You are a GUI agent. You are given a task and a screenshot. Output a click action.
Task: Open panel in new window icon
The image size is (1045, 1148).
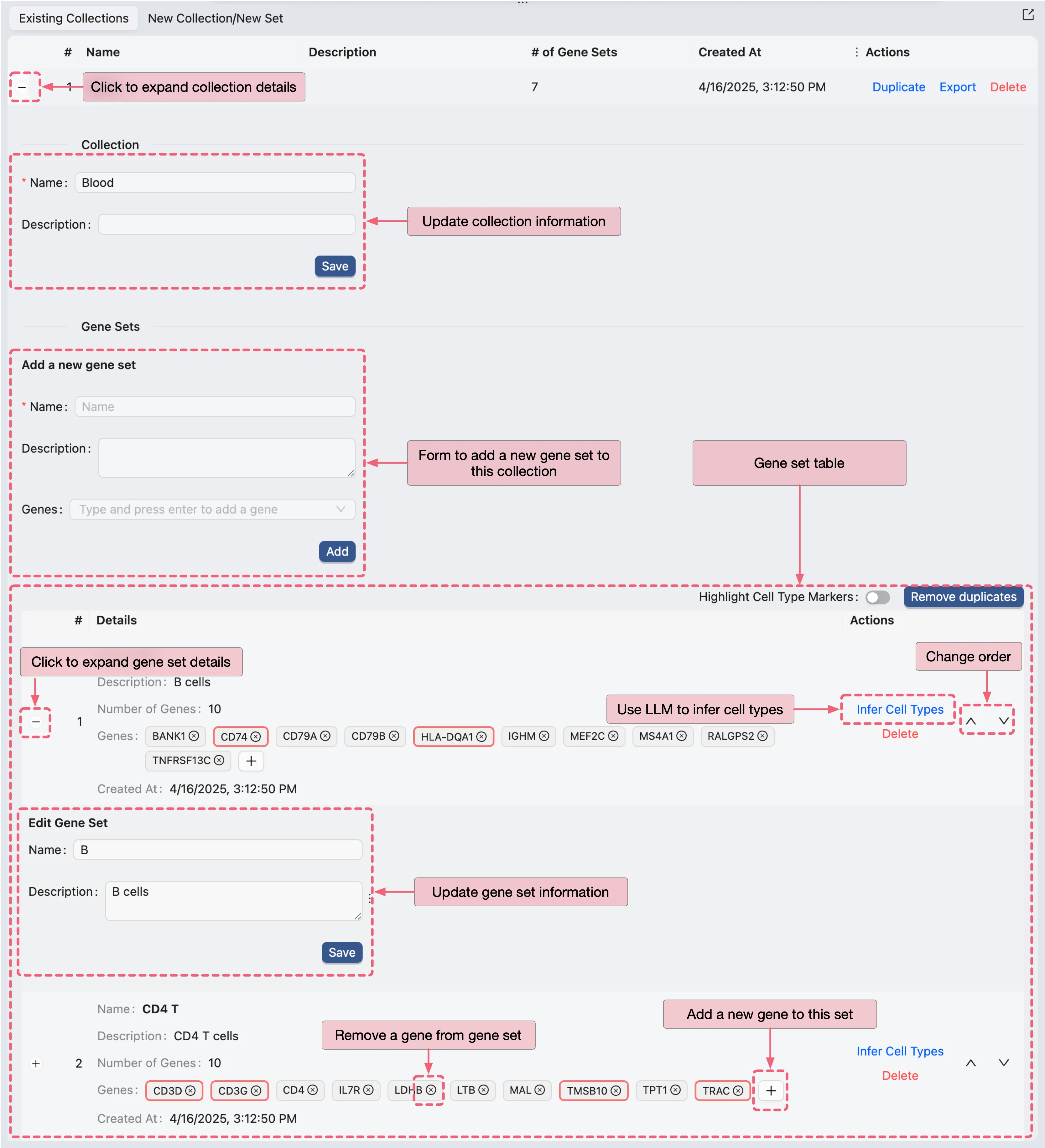coord(1027,15)
